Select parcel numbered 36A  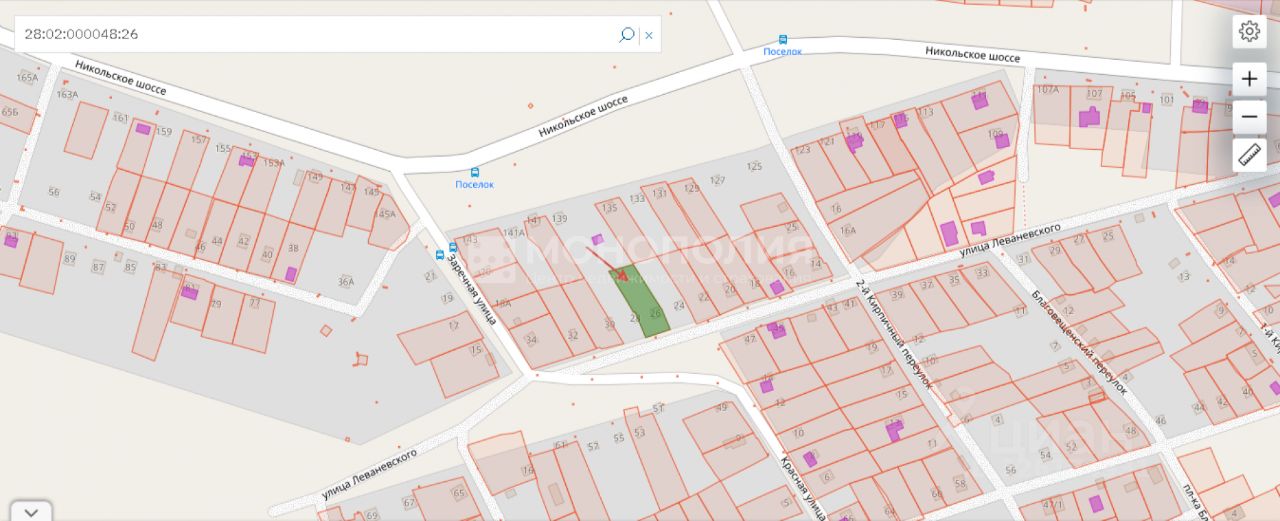346,282
